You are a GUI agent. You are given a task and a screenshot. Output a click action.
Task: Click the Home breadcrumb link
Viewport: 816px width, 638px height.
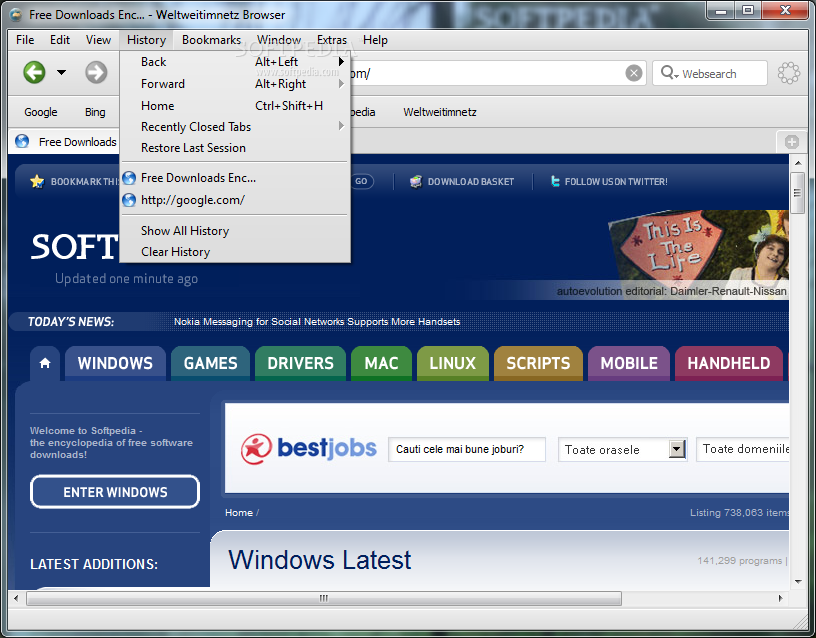pyautogui.click(x=239, y=513)
